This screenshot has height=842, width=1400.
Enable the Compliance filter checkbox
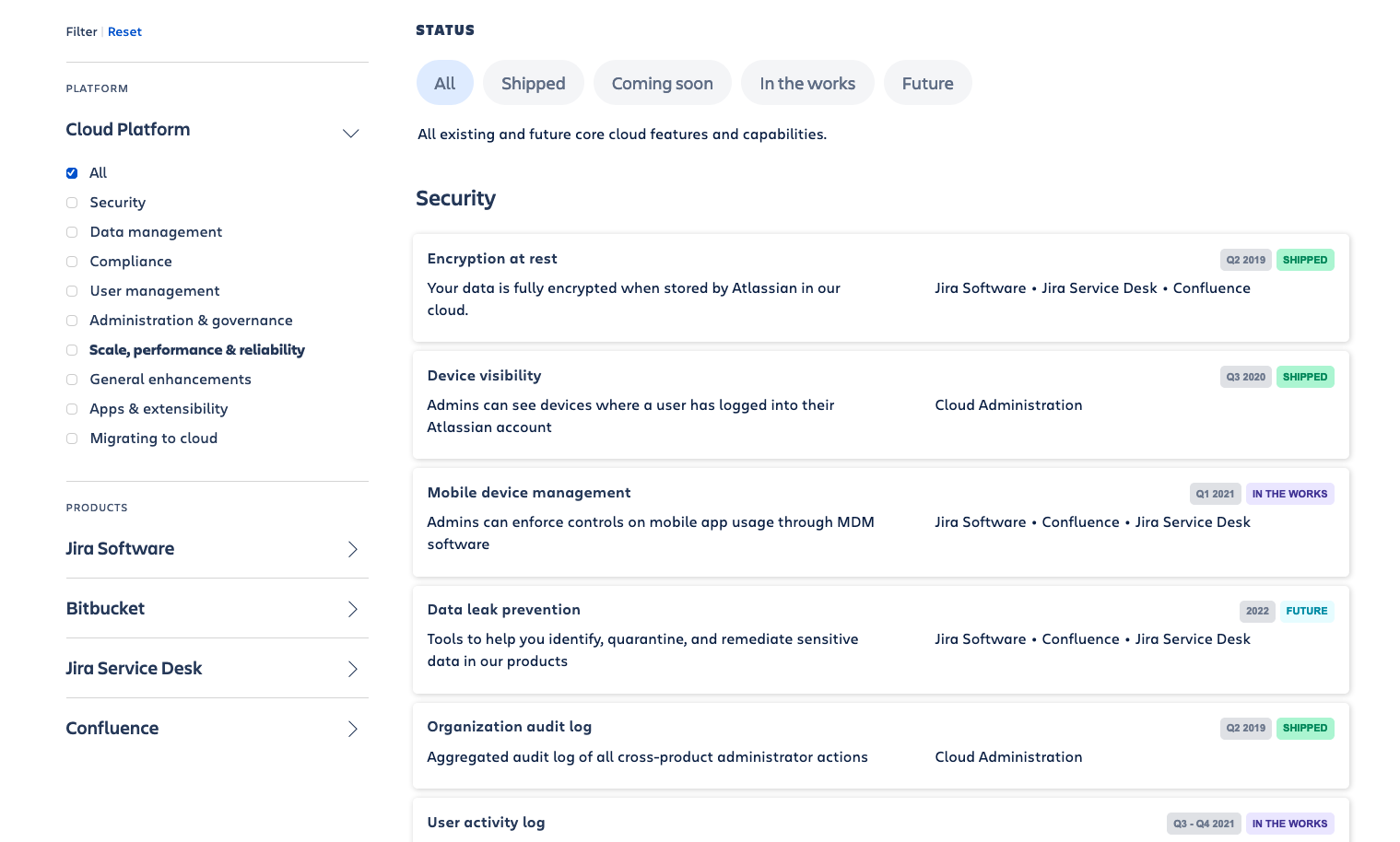click(72, 262)
